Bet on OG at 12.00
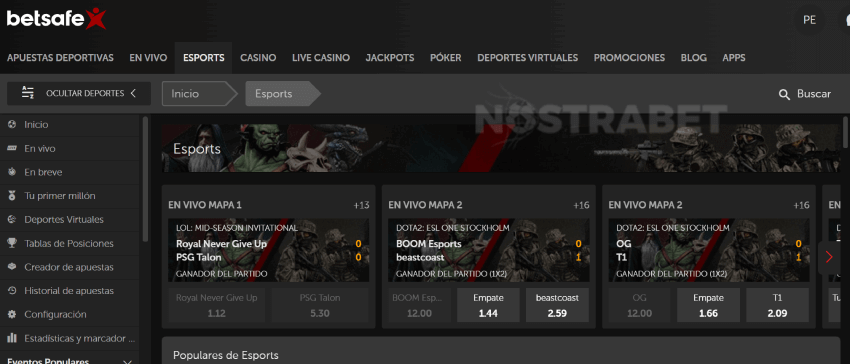This screenshot has width=850, height=364. [x=639, y=305]
